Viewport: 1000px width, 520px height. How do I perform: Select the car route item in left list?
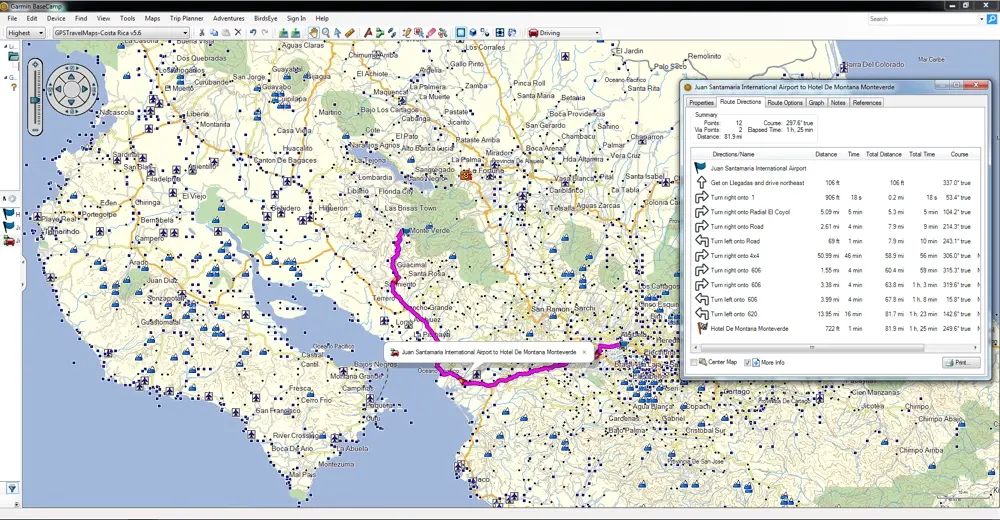[11, 241]
